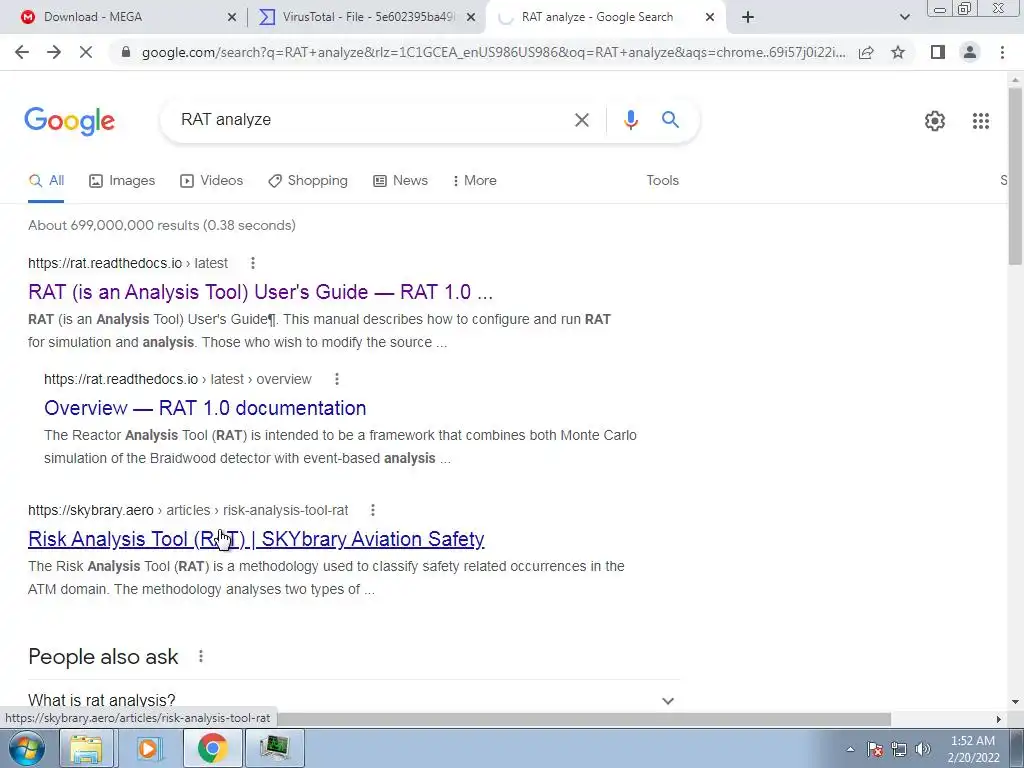This screenshot has height=768, width=1024.
Task: Clear the Google search box
Action: 581,120
